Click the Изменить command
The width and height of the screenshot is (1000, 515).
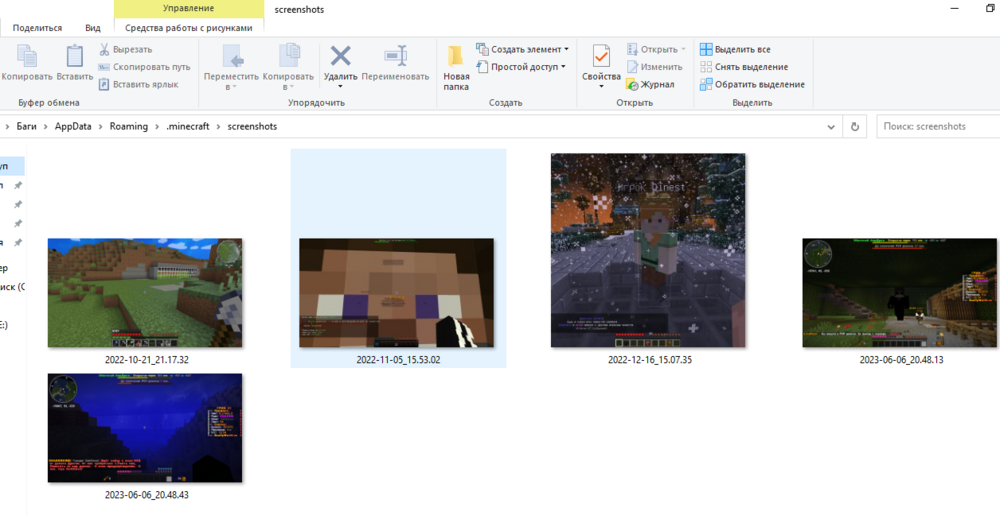coord(654,66)
